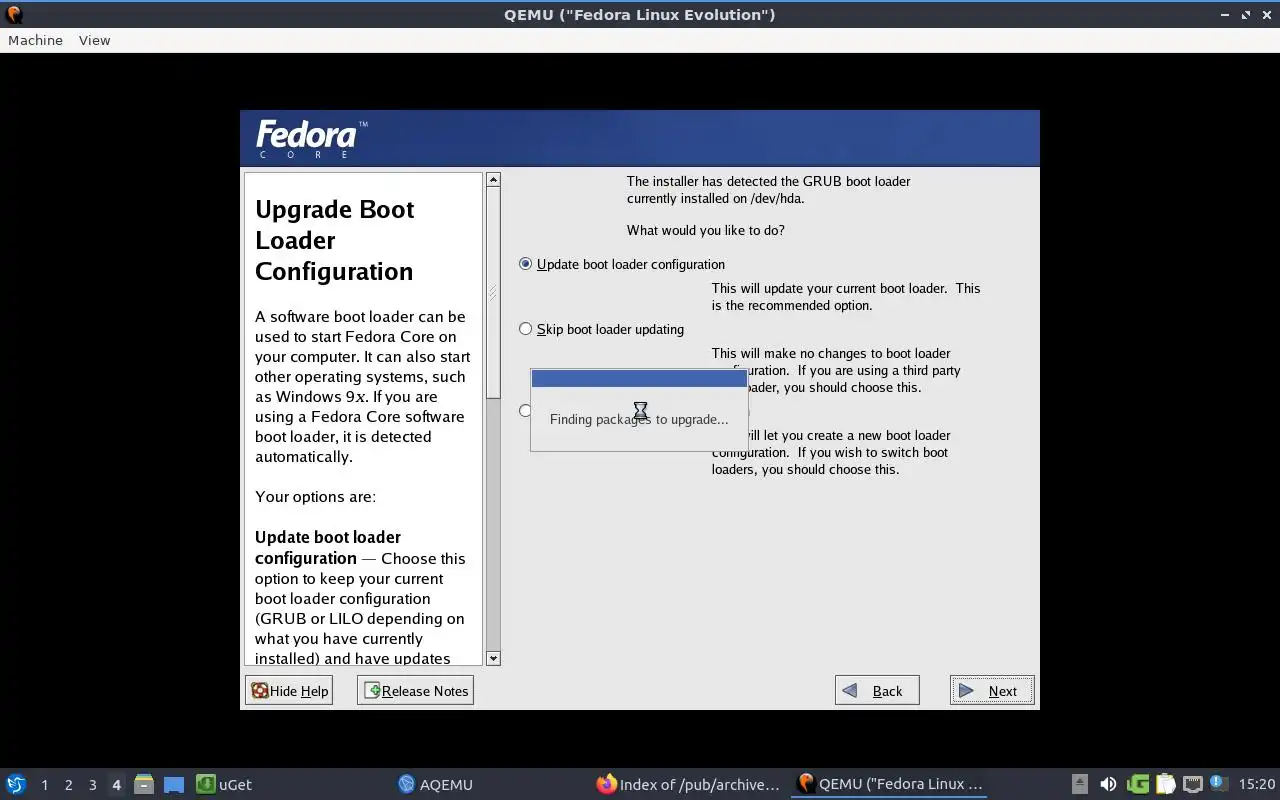The width and height of the screenshot is (1280, 800).
Task: Switch to workspace 4
Action: coord(116,785)
